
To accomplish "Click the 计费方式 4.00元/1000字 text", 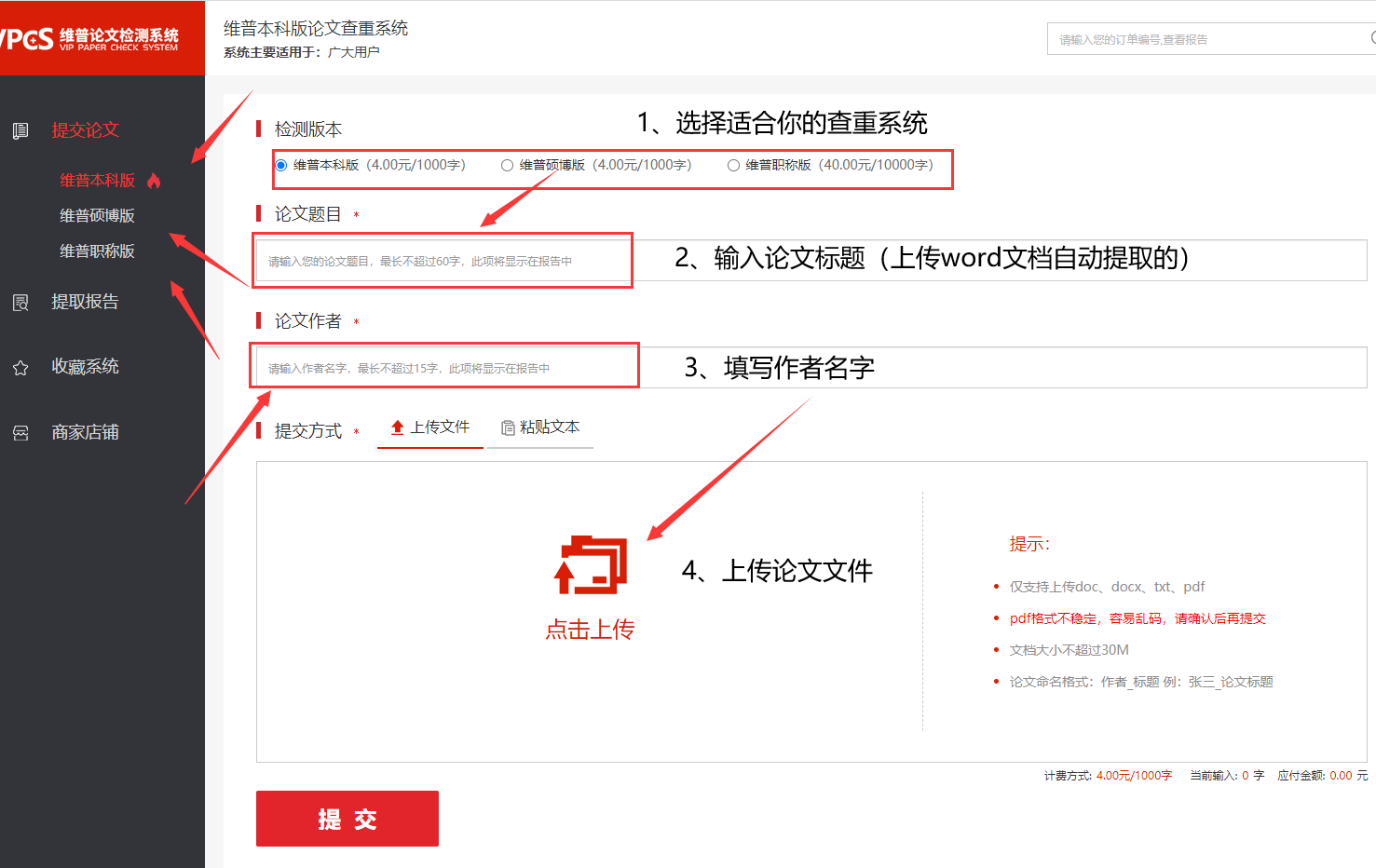I will (1108, 776).
